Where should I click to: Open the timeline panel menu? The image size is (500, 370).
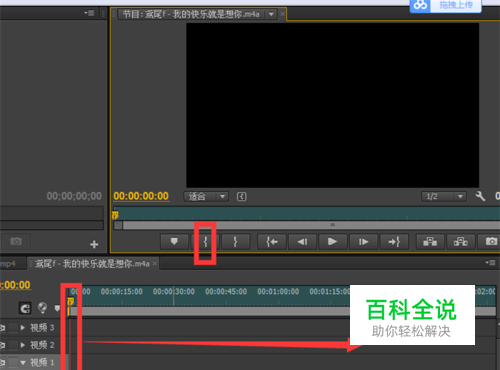point(490,263)
